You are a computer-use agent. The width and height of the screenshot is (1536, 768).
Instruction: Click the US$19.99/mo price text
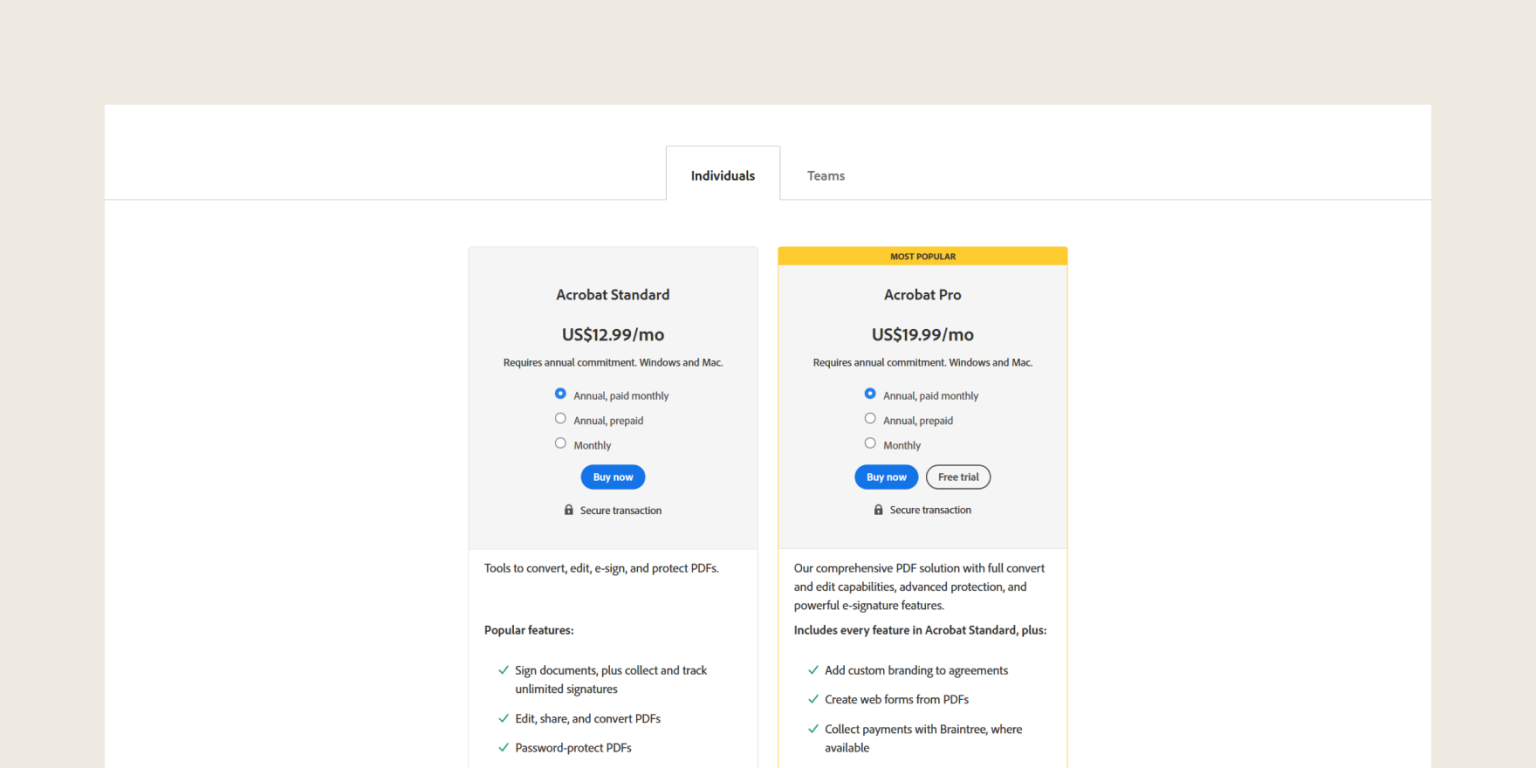(x=922, y=334)
